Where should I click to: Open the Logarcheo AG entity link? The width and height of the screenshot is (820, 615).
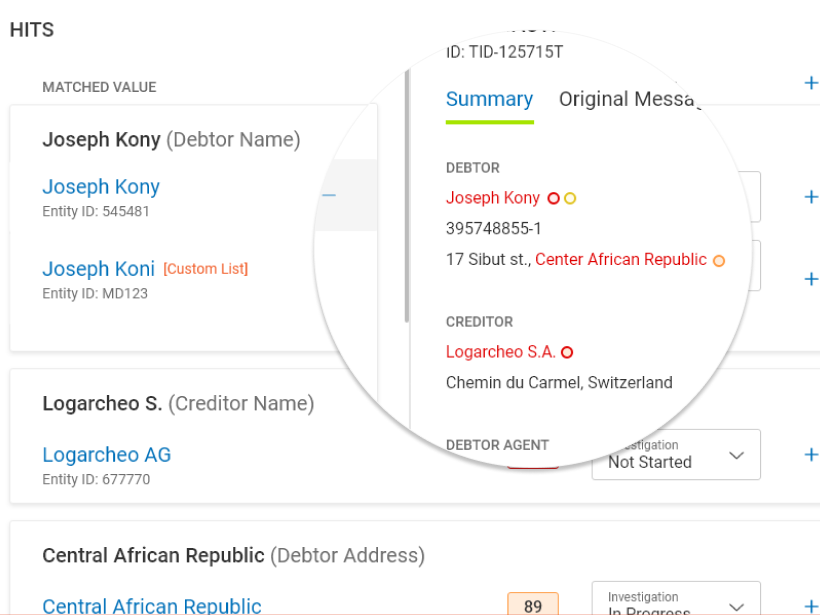tap(106, 455)
